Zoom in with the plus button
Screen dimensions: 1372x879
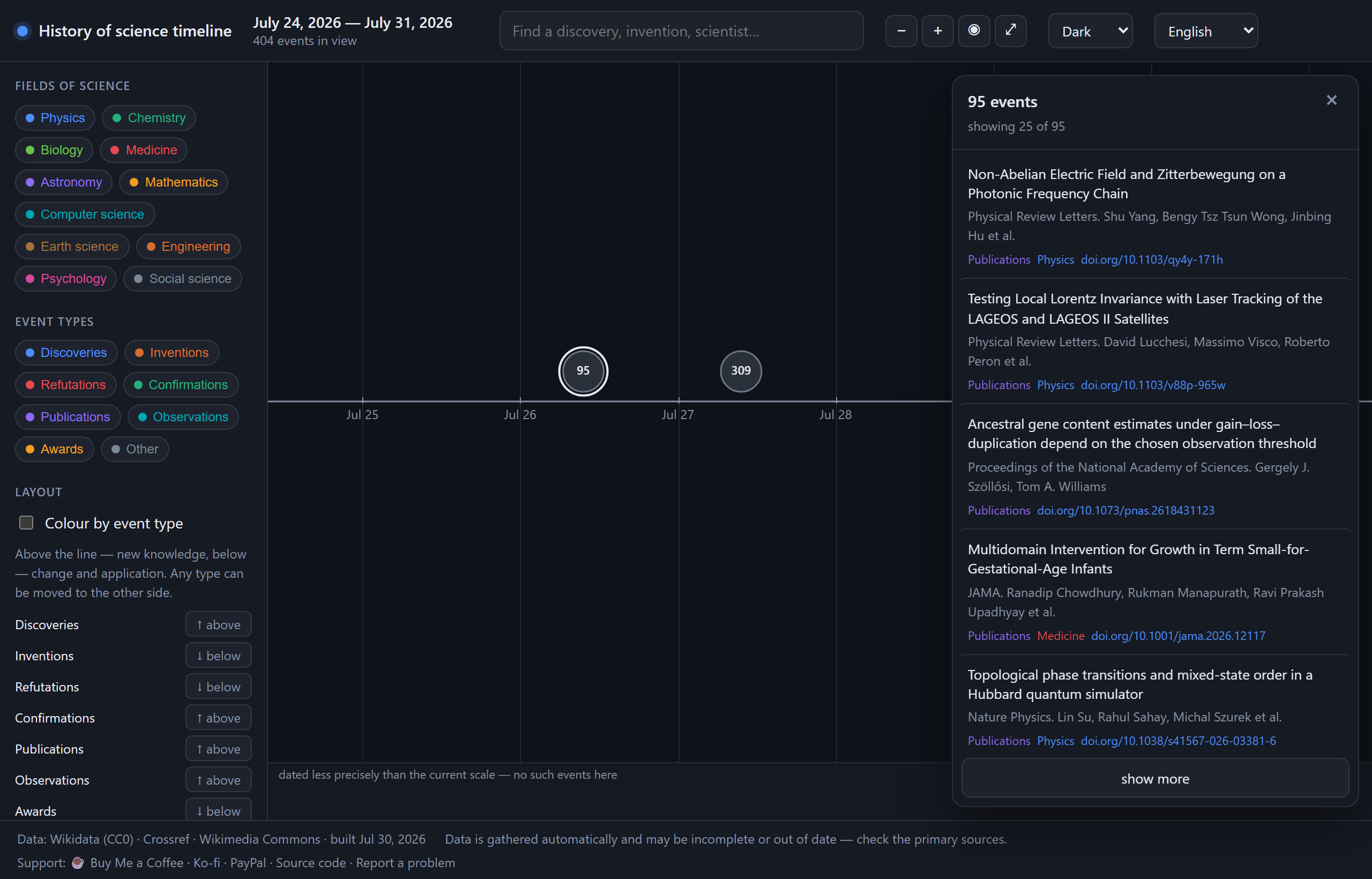[x=938, y=31]
